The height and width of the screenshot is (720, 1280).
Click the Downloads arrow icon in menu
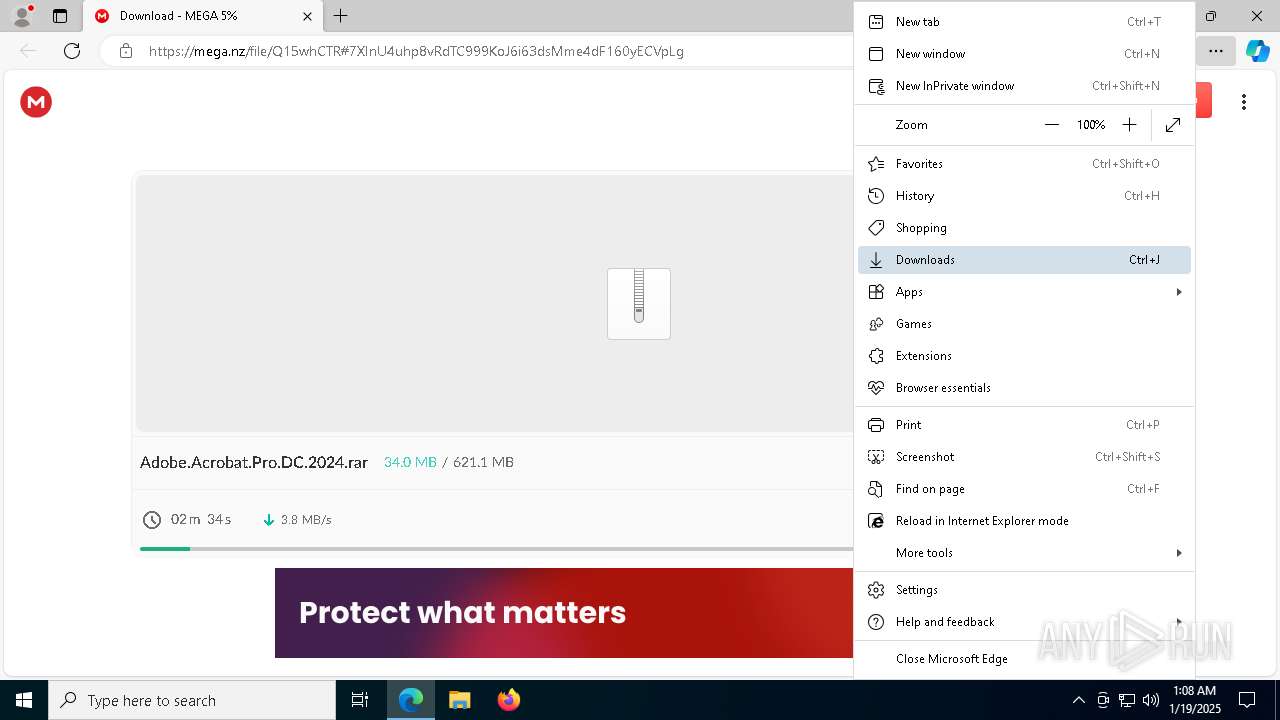(876, 260)
